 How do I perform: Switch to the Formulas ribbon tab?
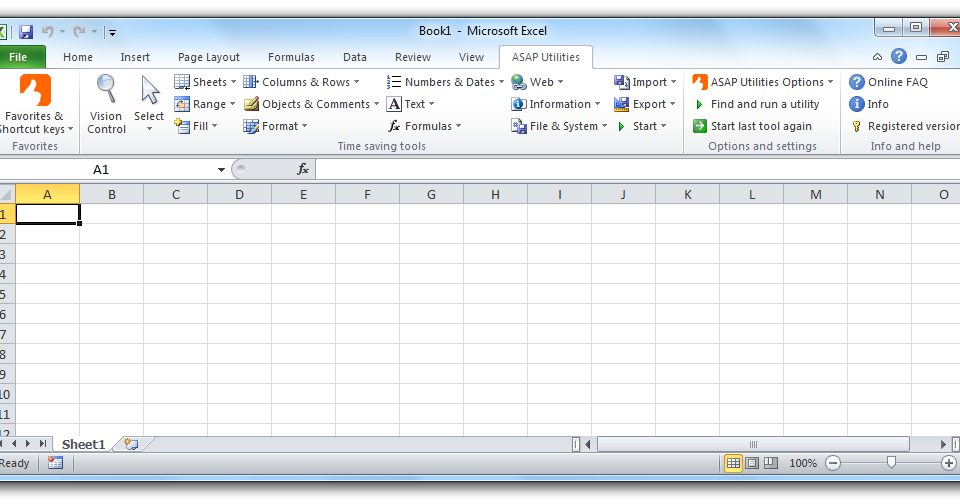point(291,57)
